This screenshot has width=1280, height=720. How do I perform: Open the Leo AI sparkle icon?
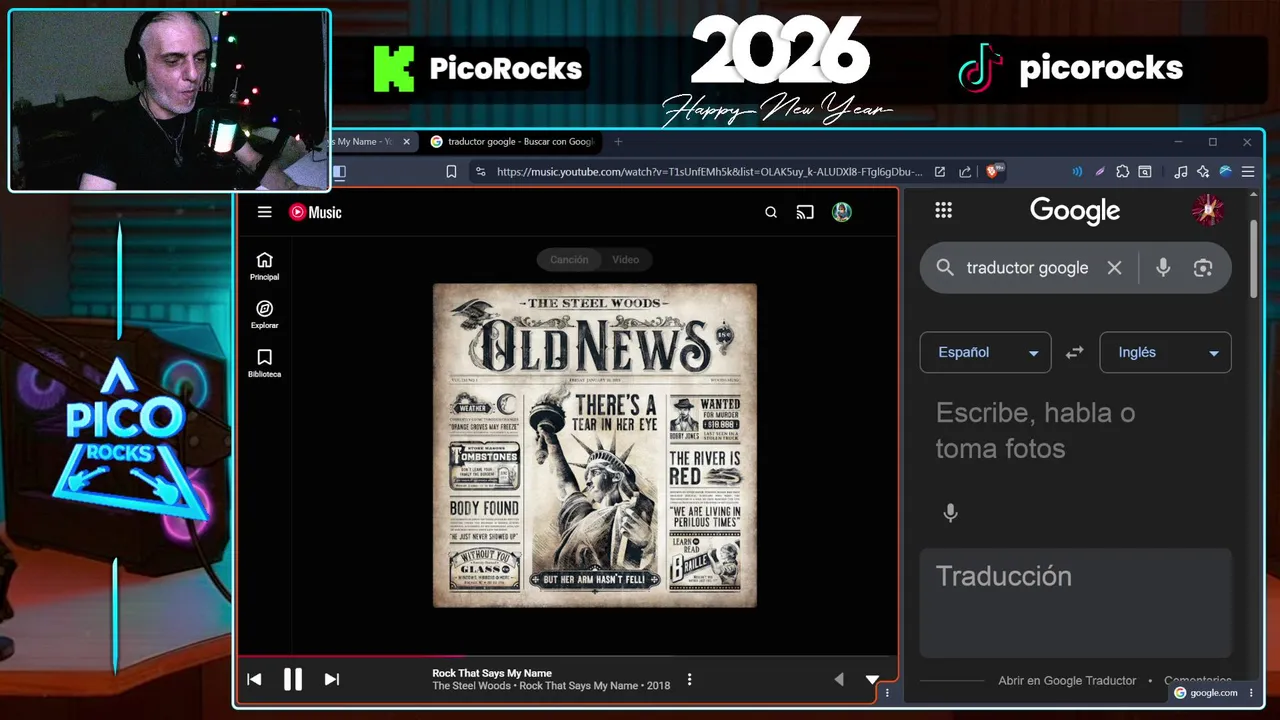1203,172
